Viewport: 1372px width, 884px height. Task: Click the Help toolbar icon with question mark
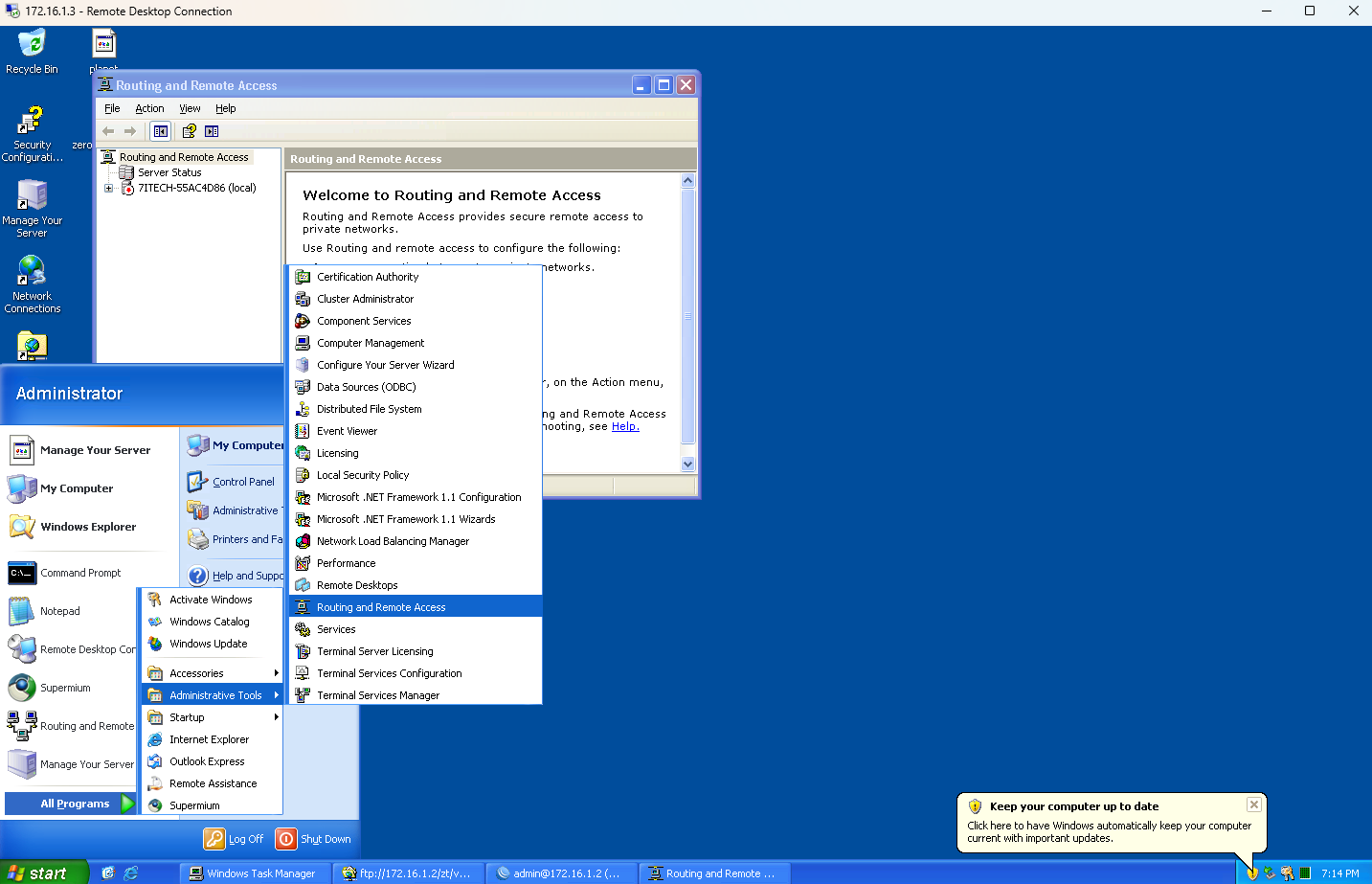tap(189, 131)
